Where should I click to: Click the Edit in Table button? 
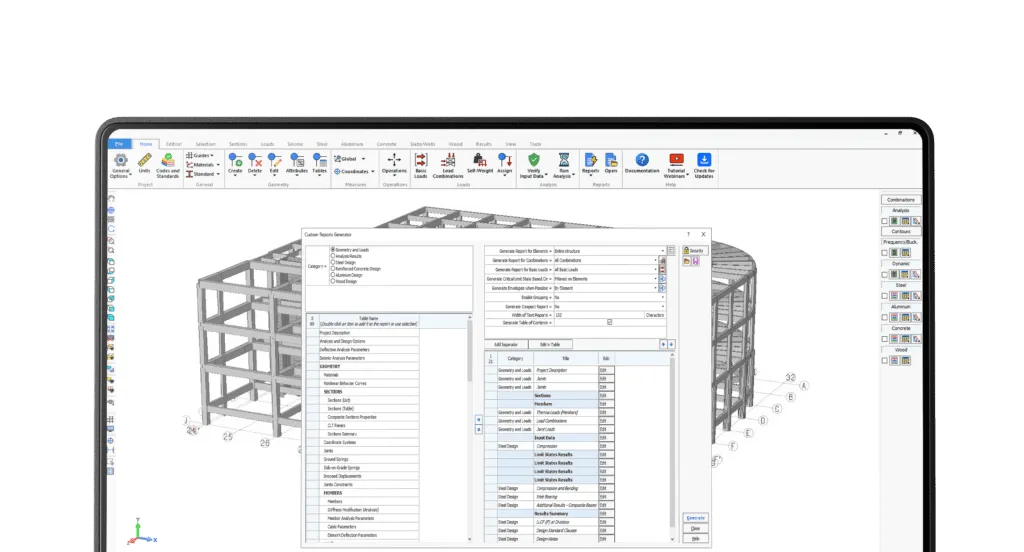pyautogui.click(x=550, y=344)
